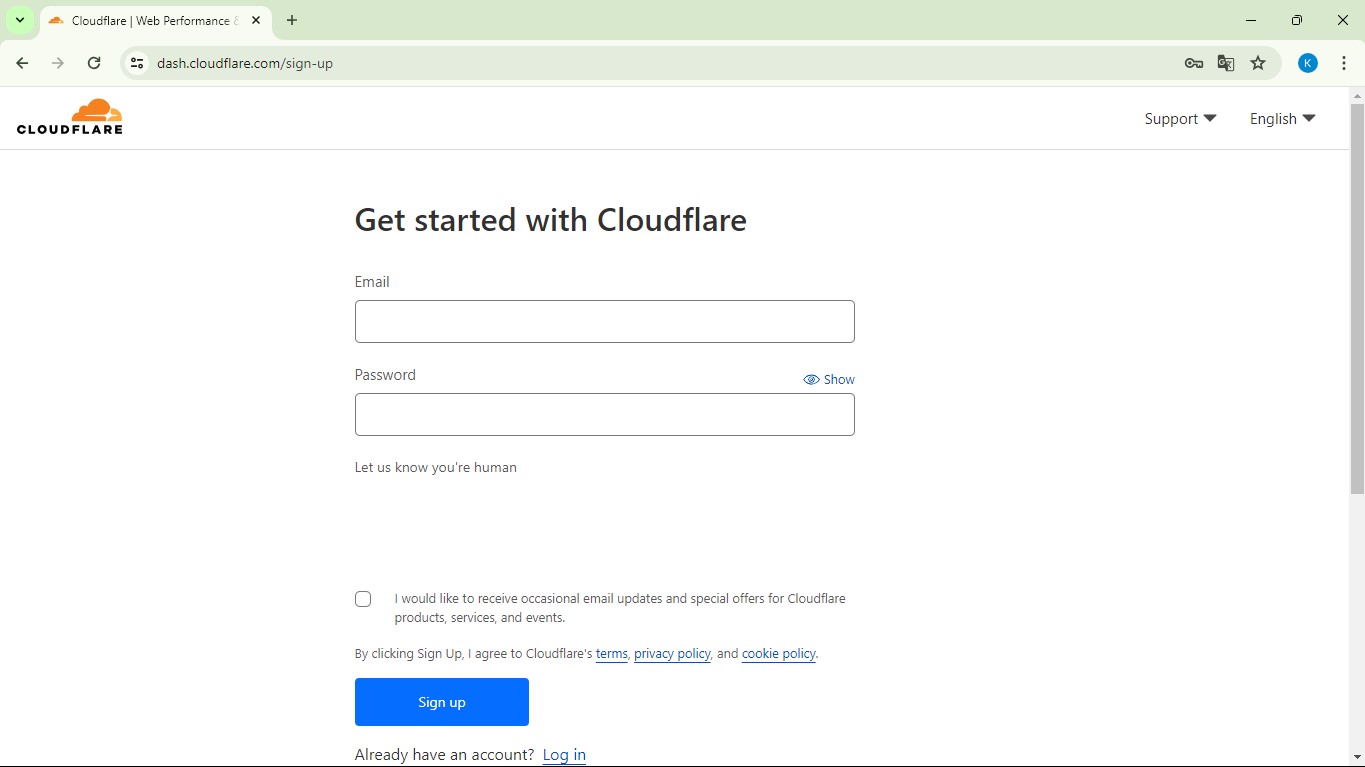Expand the Support dropdown menu

[x=1180, y=118]
